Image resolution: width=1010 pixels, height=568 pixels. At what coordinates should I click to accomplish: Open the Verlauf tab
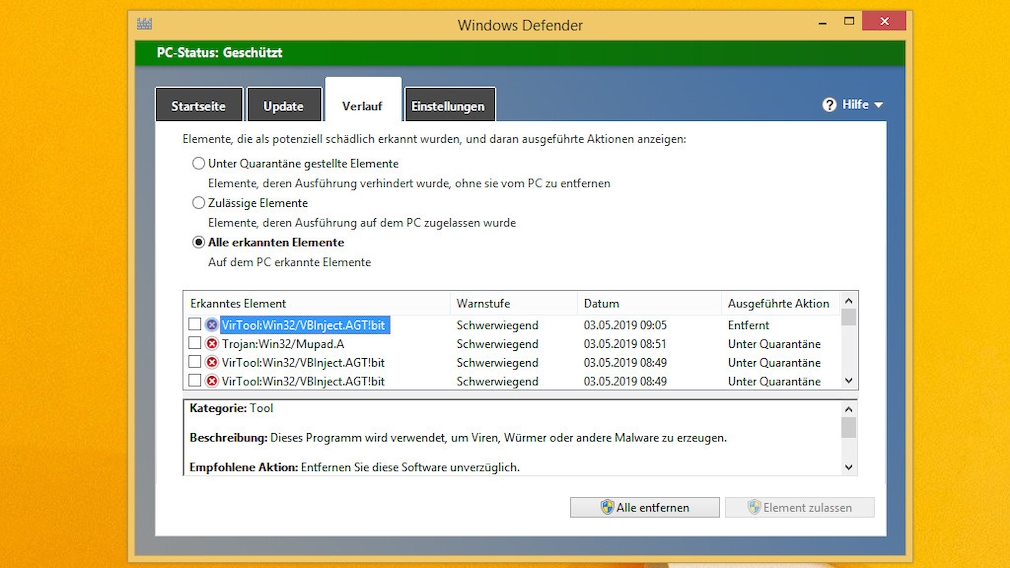(363, 100)
